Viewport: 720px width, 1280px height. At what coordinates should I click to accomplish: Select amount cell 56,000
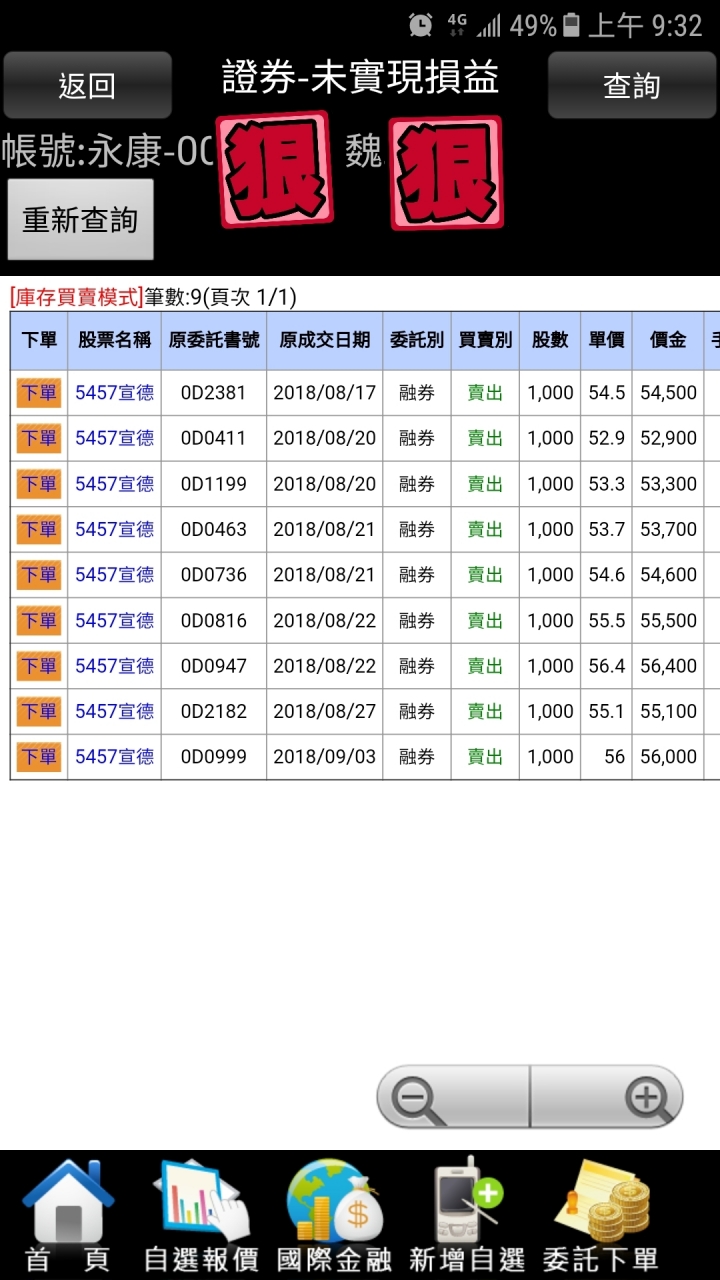669,757
